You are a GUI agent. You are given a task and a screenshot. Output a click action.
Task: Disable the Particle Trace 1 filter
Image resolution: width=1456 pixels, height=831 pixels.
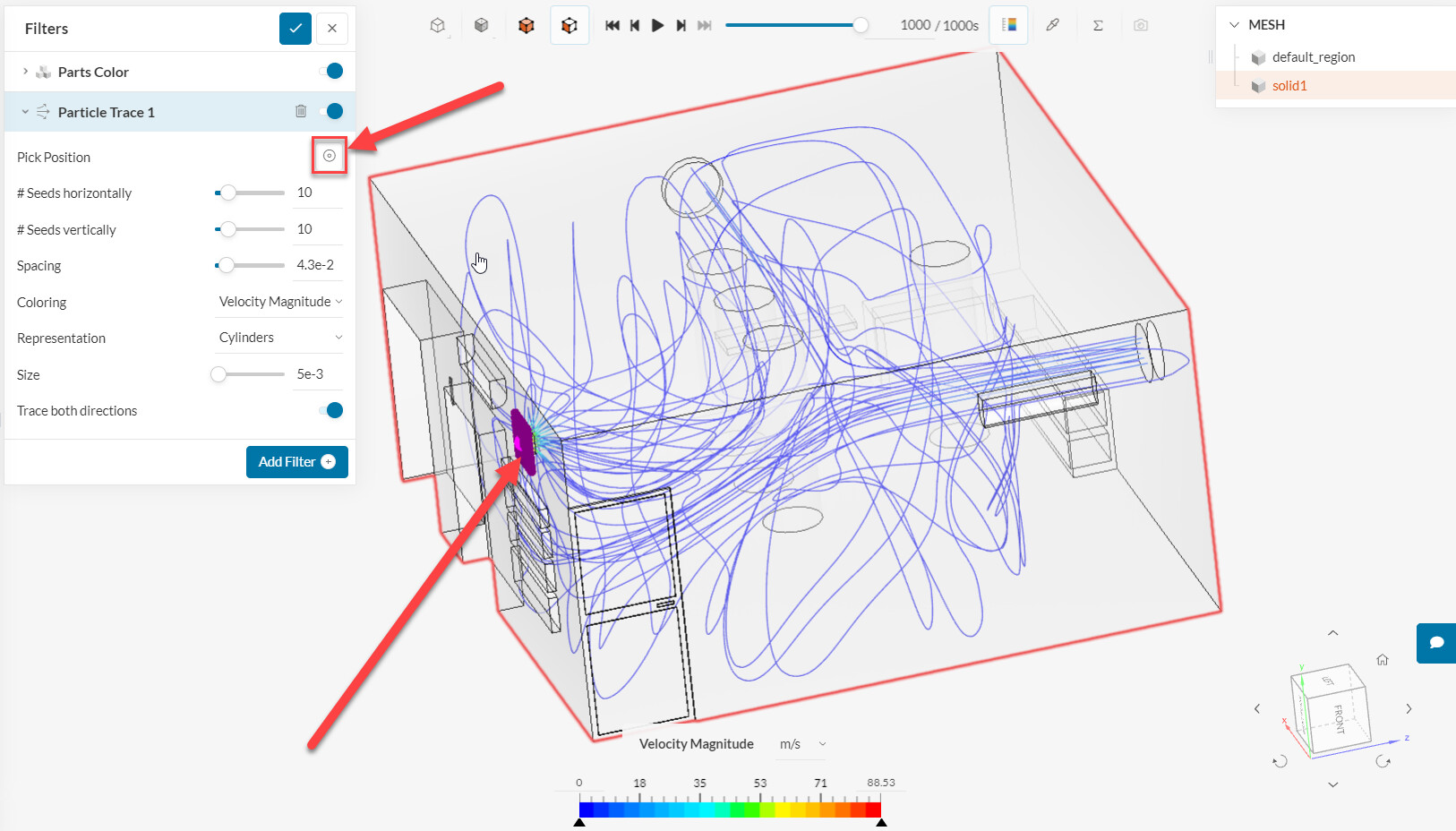pyautogui.click(x=332, y=111)
